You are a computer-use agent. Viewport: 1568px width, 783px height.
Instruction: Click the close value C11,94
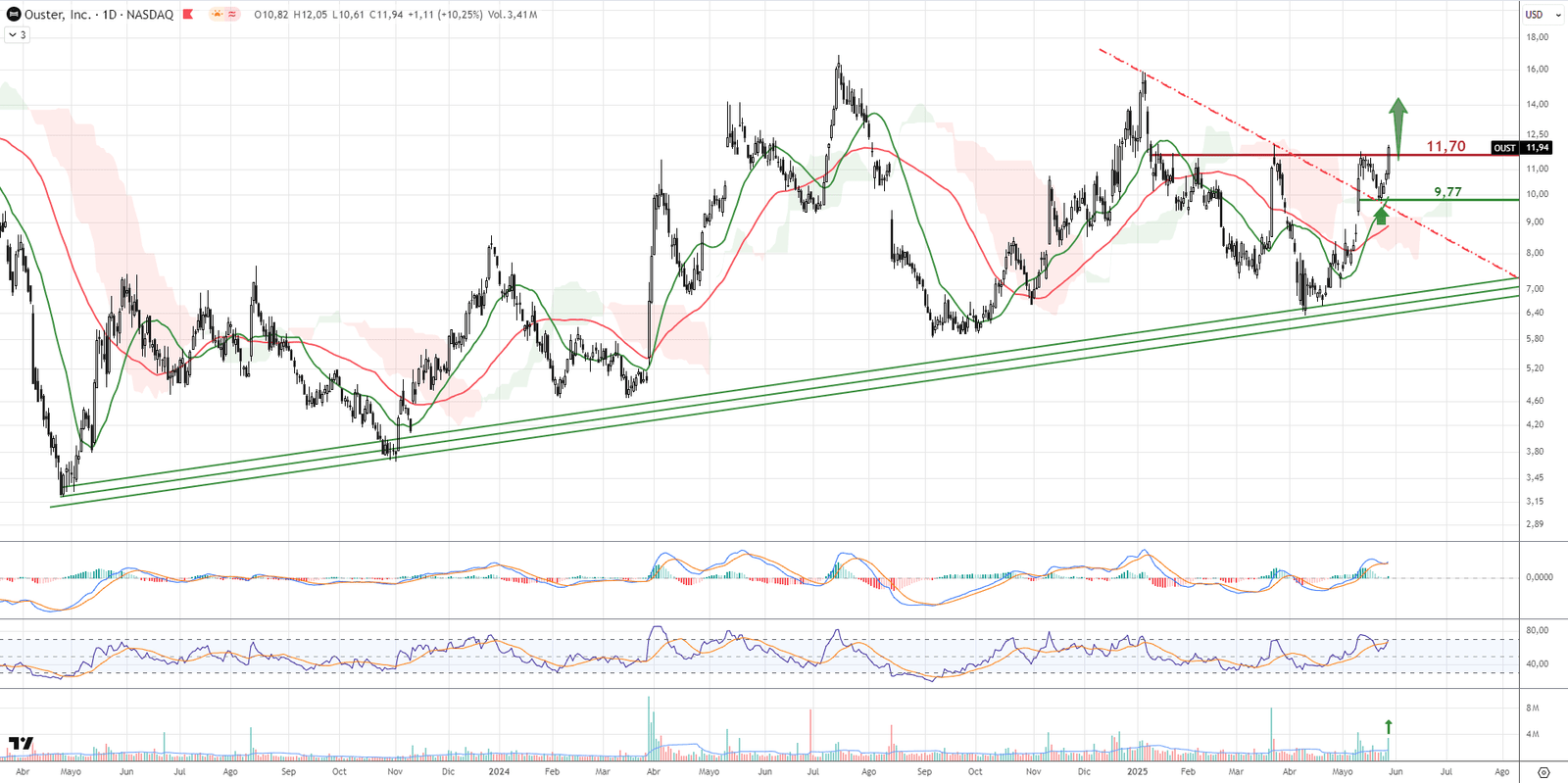(386, 15)
